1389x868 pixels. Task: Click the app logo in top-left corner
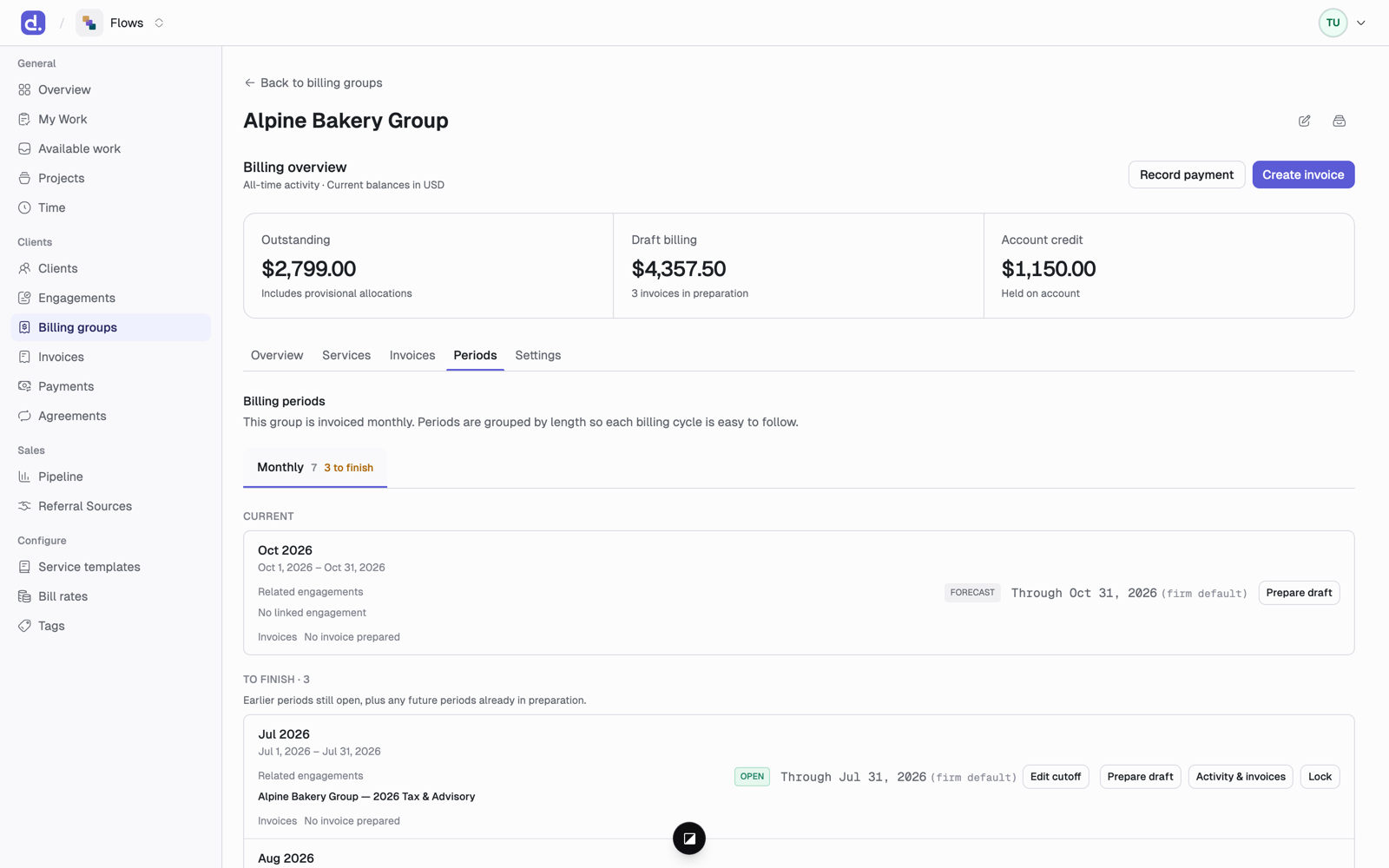coord(33,23)
